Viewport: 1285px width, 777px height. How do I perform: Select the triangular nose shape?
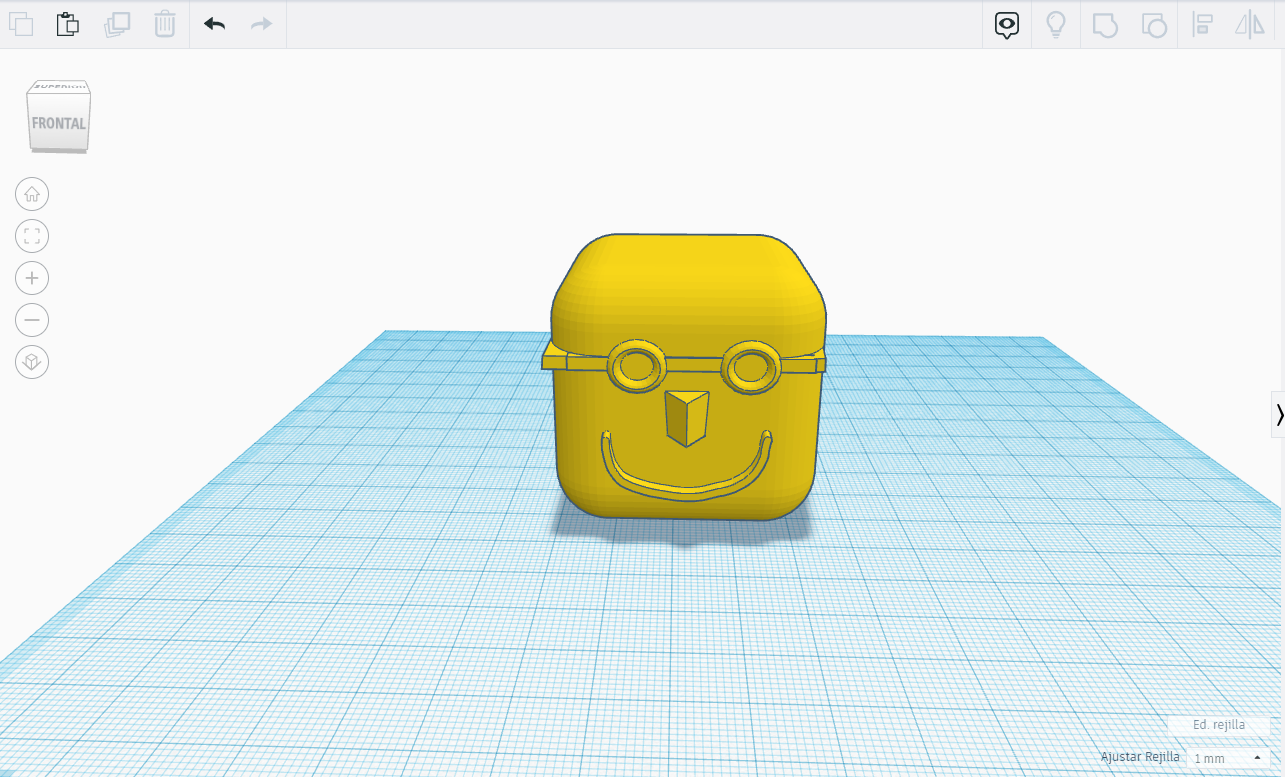coord(687,417)
